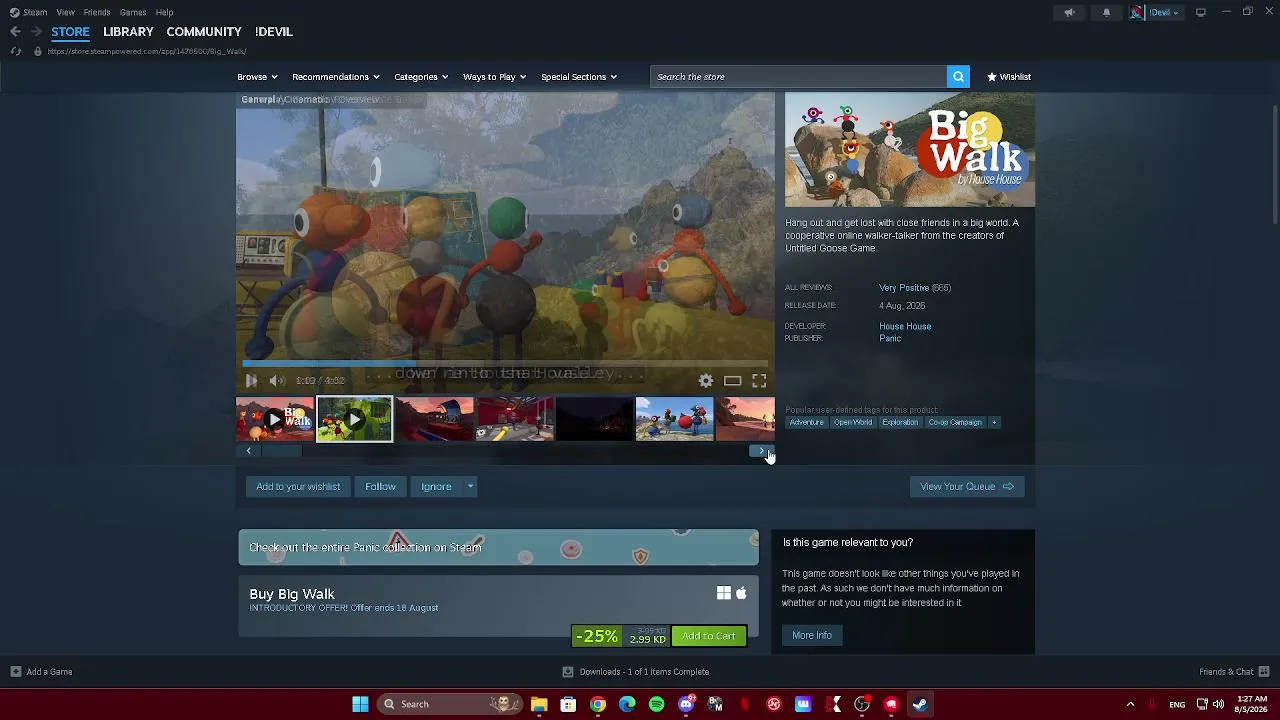
Task: Expand the Ways to Play menu
Action: point(494,77)
